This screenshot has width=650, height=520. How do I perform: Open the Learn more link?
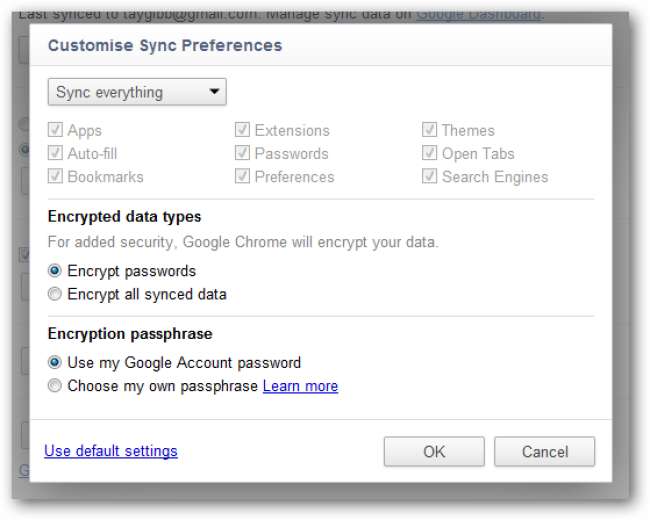(300, 386)
